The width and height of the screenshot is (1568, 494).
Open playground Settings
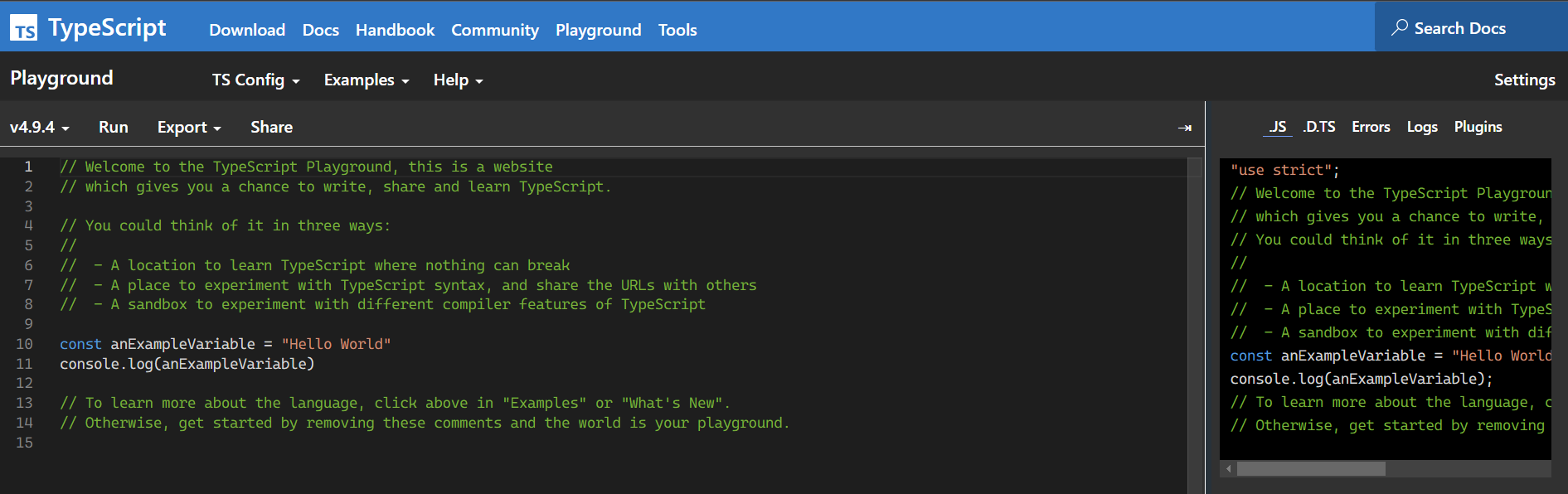coord(1524,80)
